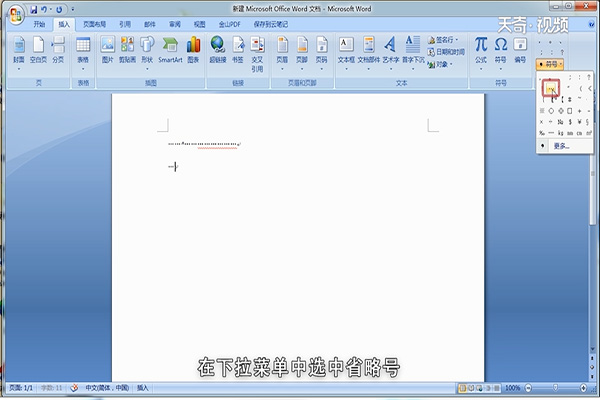The image size is (600, 400).
Task: Insert a chart using 图表 icon
Action: pyautogui.click(x=192, y=49)
